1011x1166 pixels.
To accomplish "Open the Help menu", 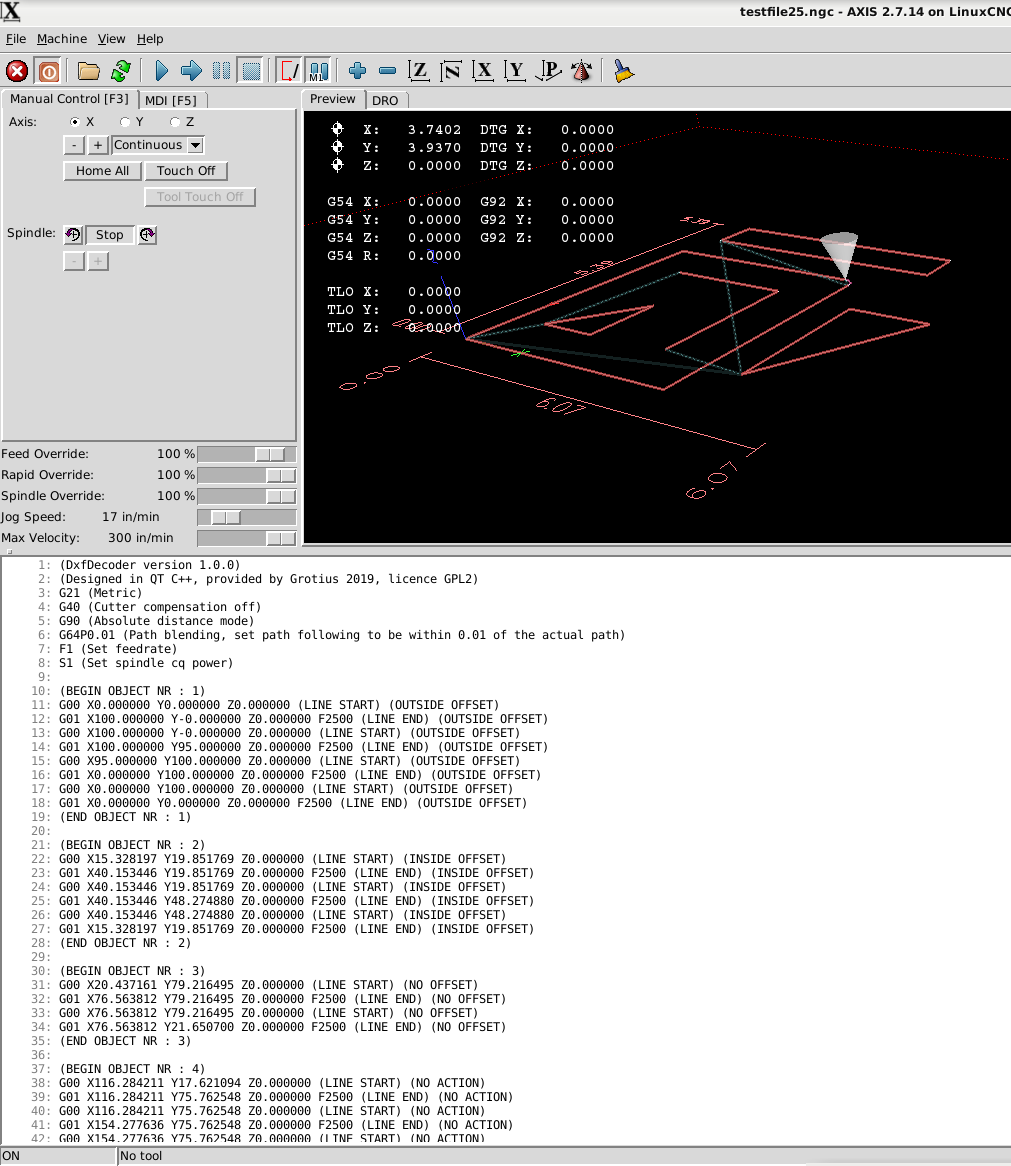I will click(150, 39).
